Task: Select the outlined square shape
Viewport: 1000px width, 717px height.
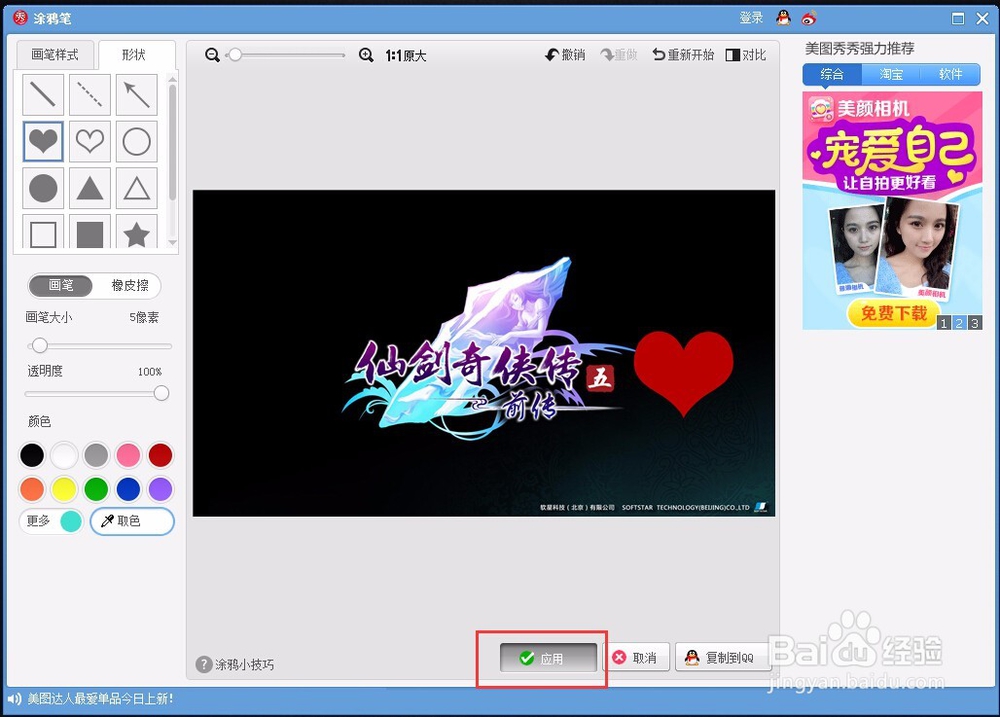Action: pos(43,232)
